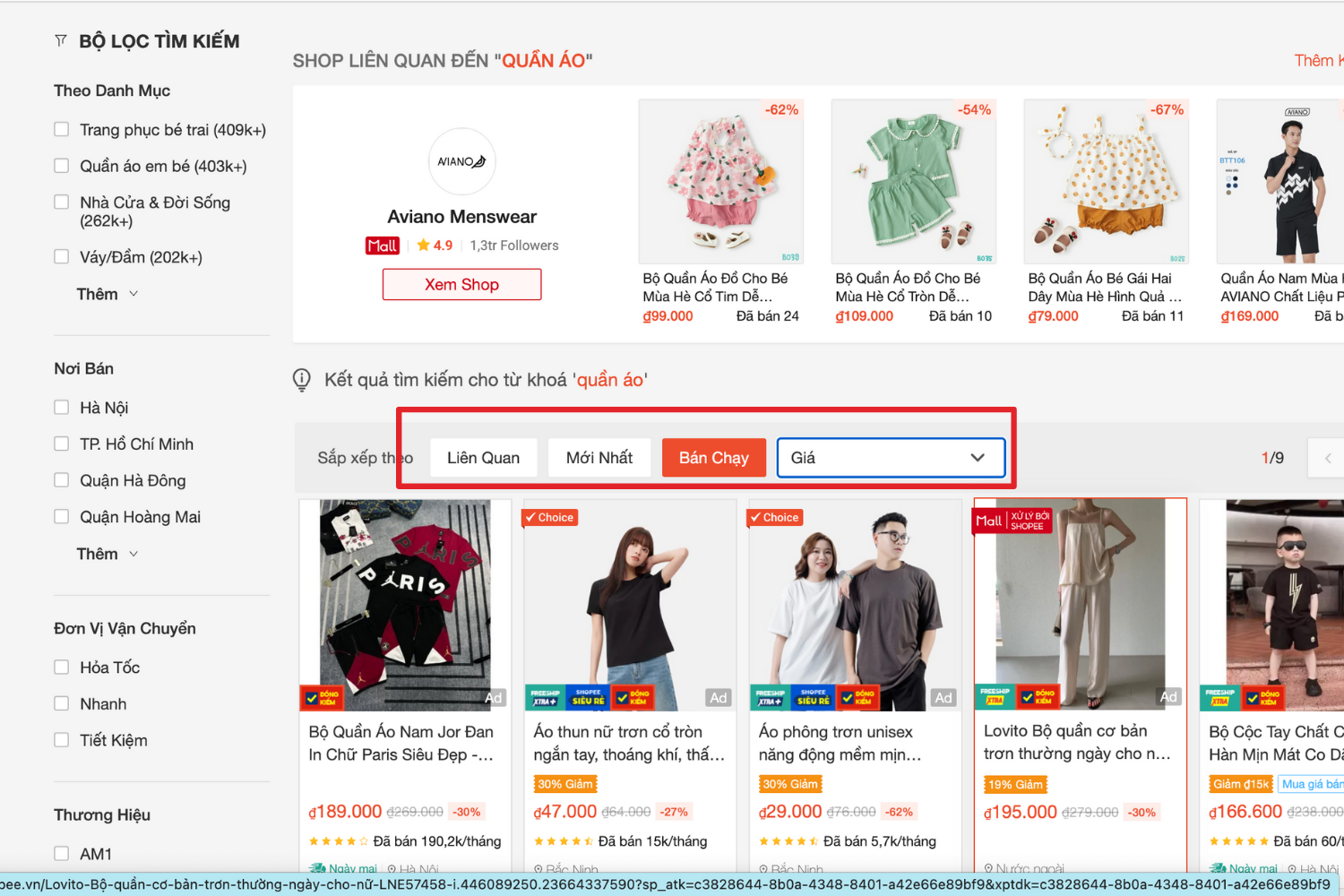Enable the Quần áo em bé category checkbox

(x=62, y=166)
